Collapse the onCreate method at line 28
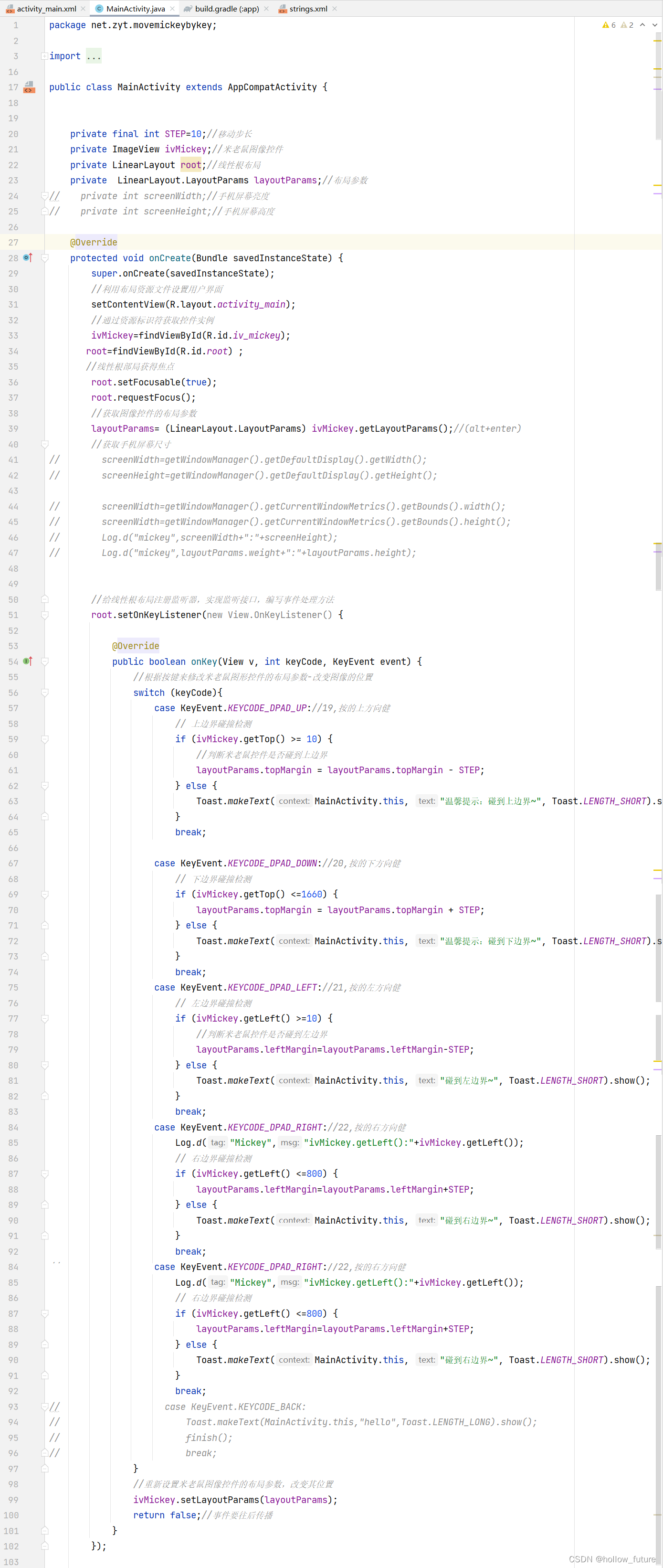 (x=44, y=258)
